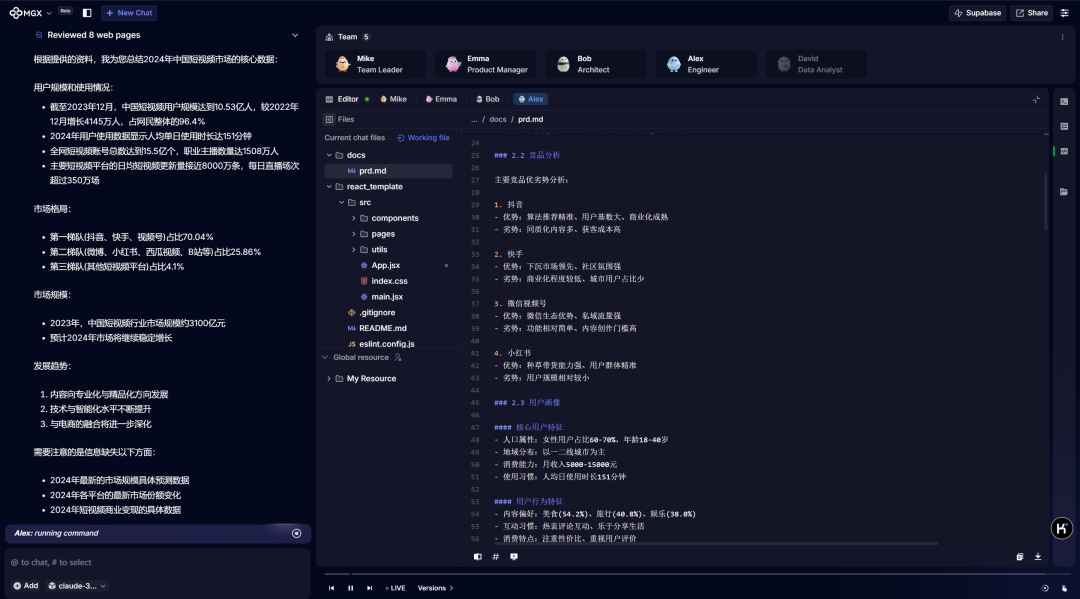
Task: Open App.jsx file
Action: (386, 265)
